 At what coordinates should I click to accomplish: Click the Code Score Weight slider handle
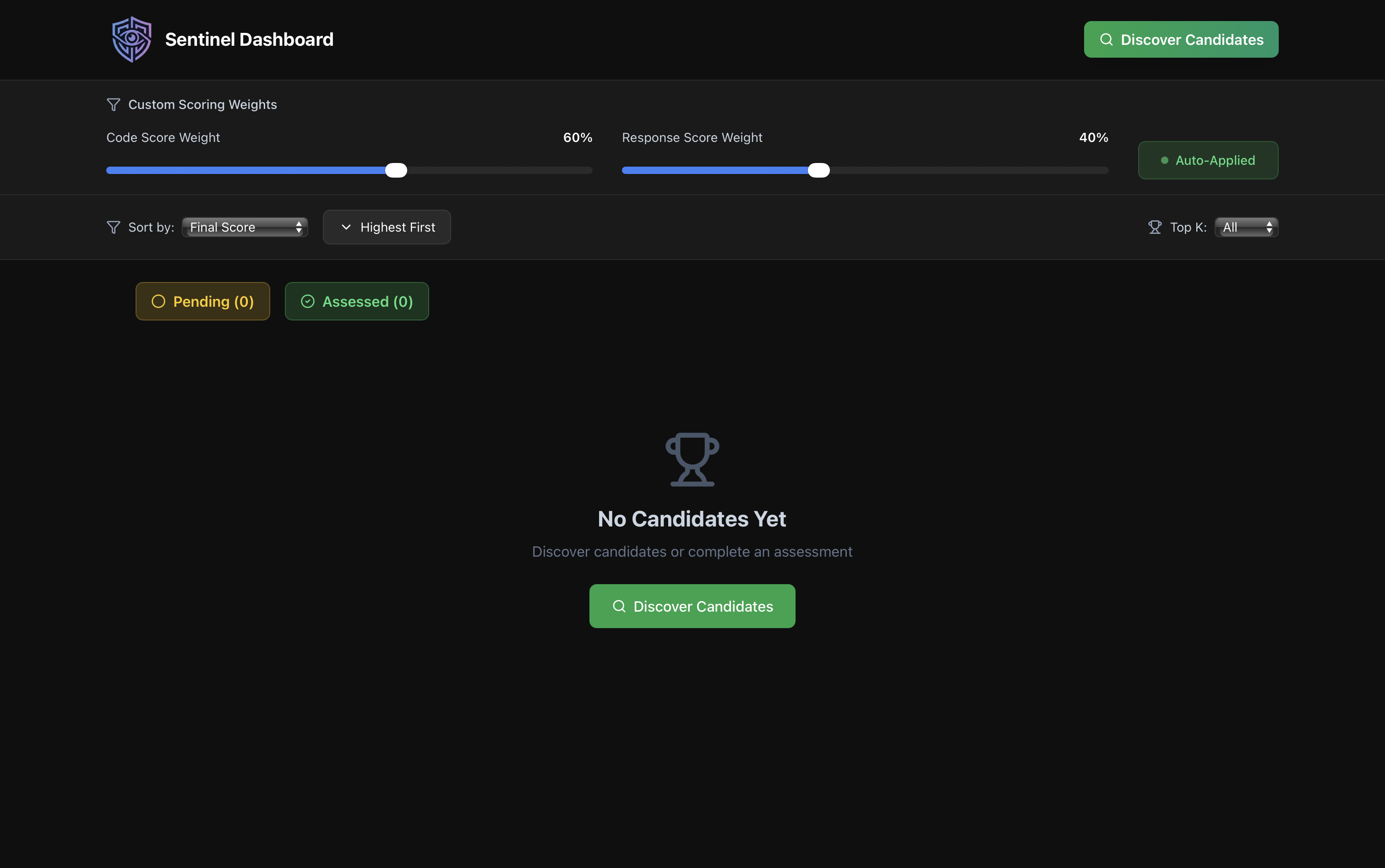[396, 170]
